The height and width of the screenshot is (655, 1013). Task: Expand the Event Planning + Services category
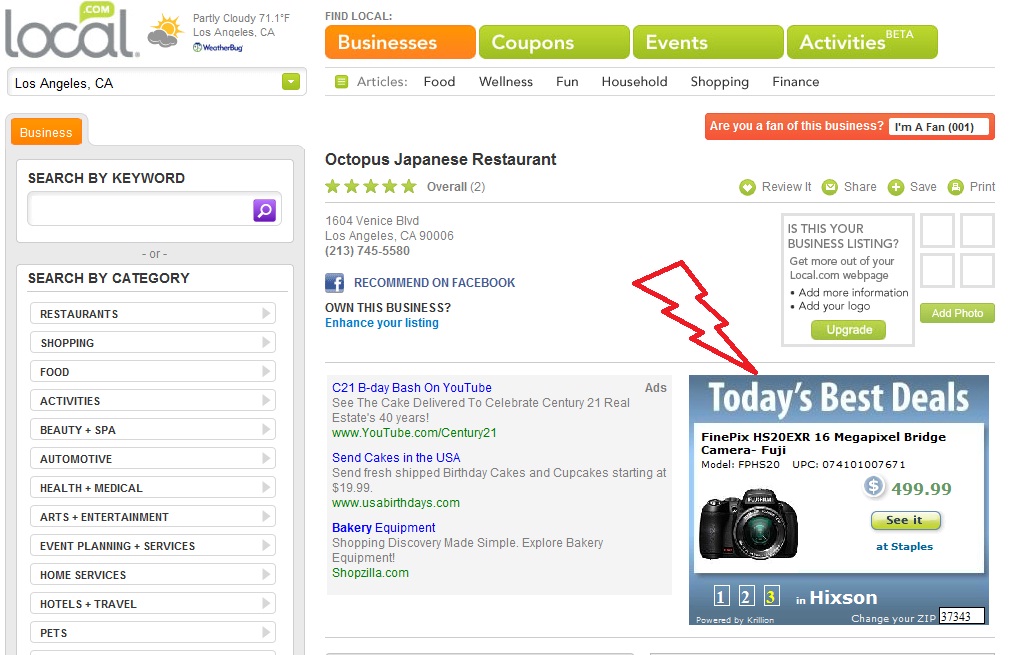(x=152, y=546)
